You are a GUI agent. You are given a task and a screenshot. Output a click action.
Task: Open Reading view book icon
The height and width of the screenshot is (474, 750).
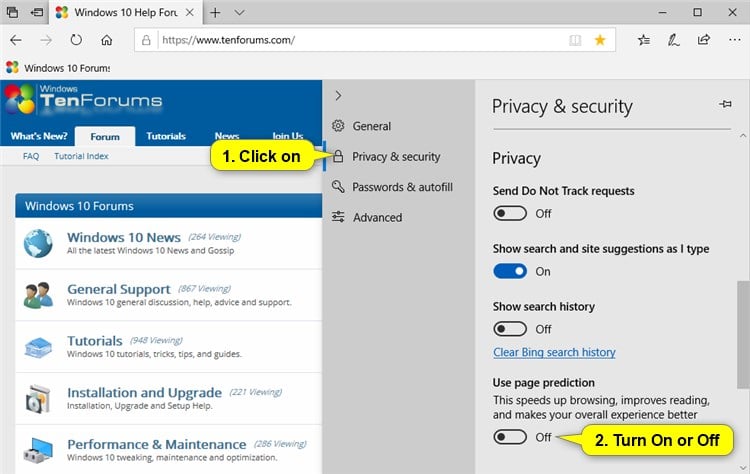point(575,40)
